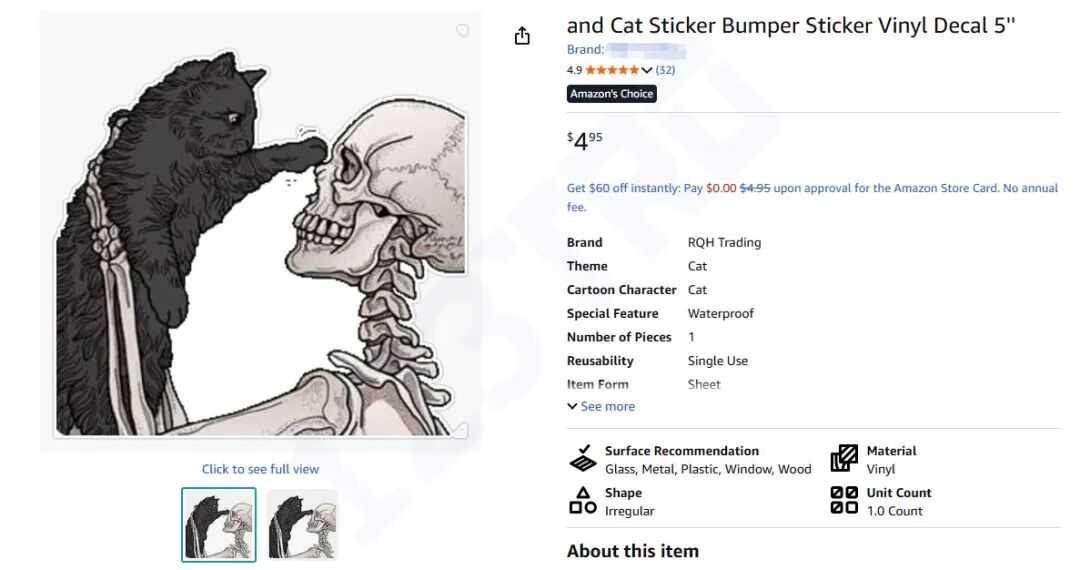This screenshot has width=1080, height=570.
Task: Select the second product thumbnail
Action: coord(302,524)
